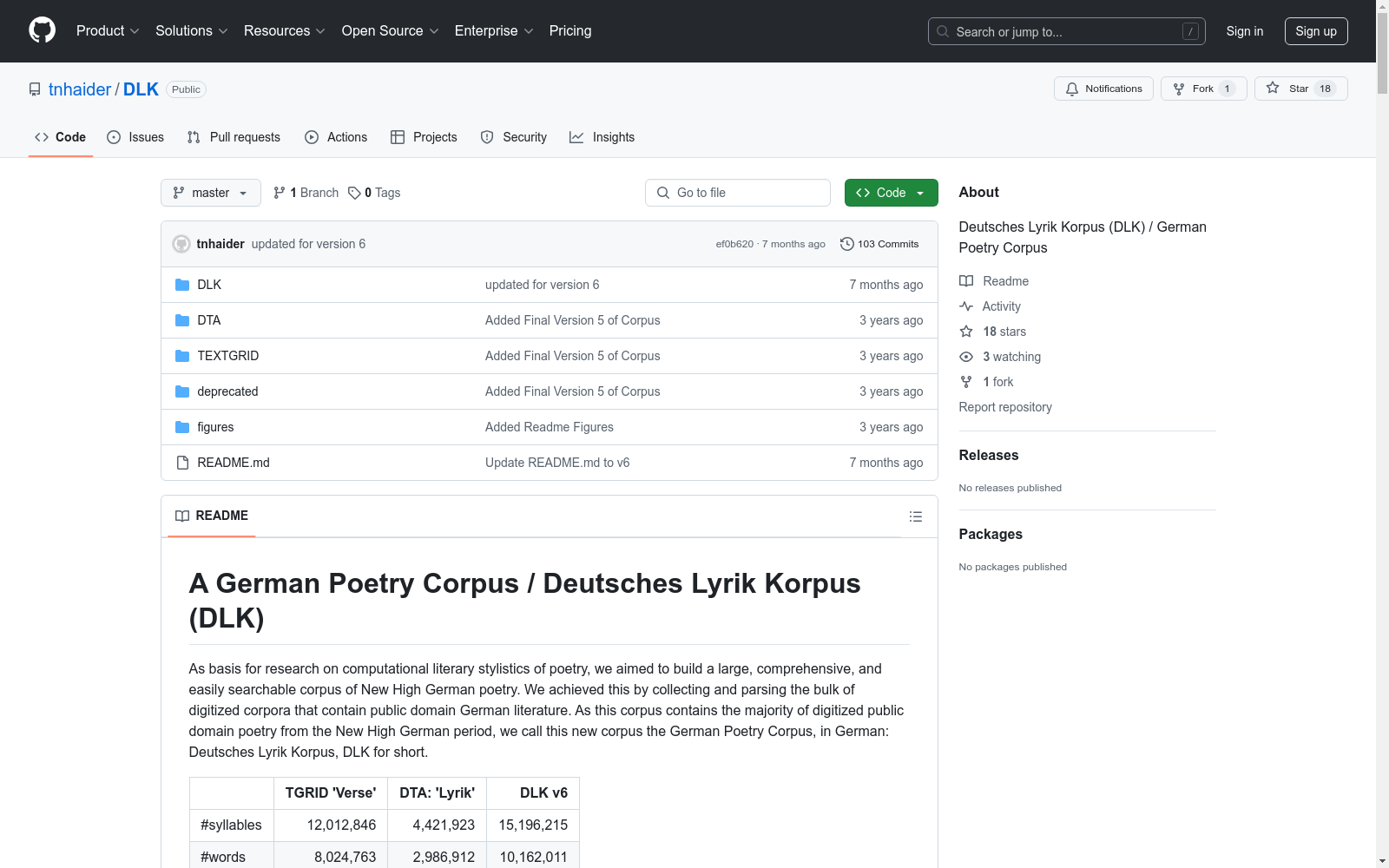The image size is (1389, 868).
Task: Click the fork icon beside 1 fork
Action: (966, 382)
